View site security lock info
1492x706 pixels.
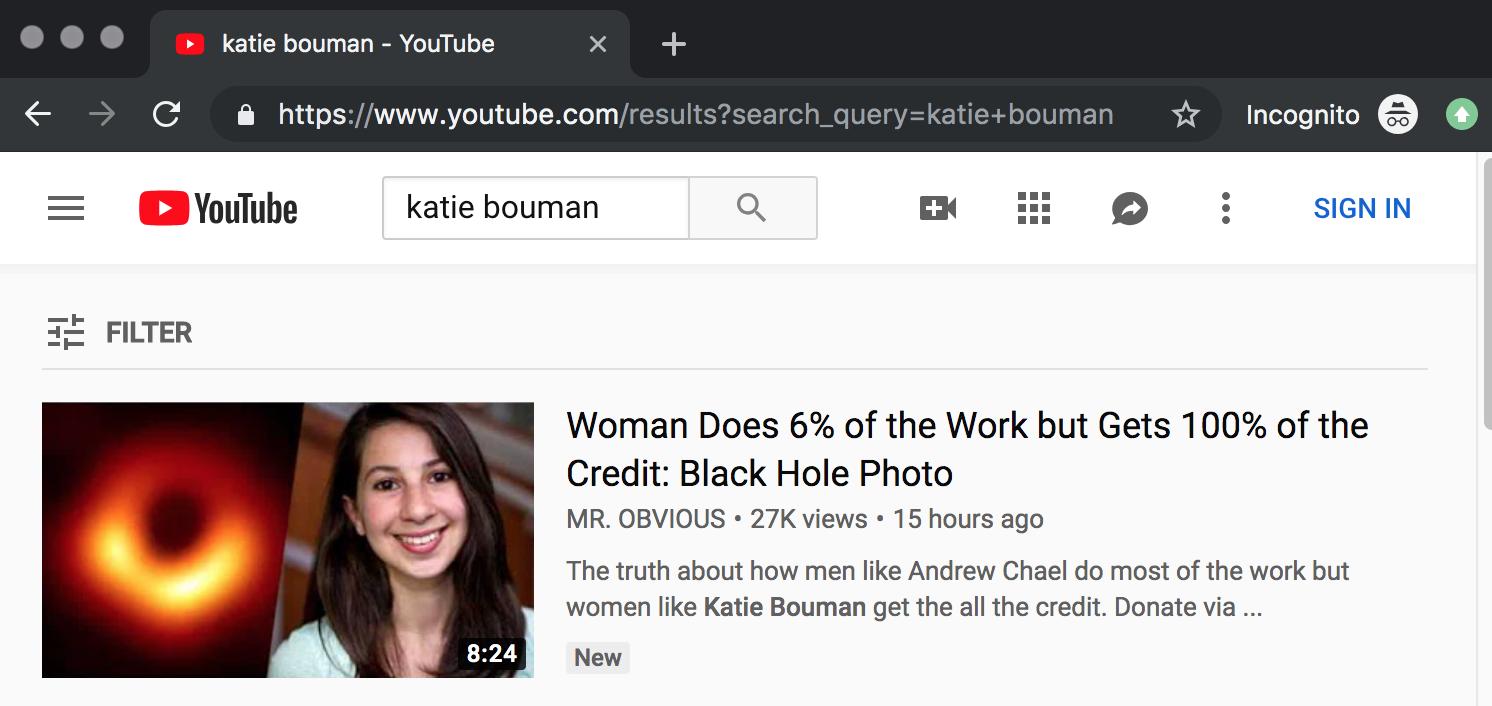tap(246, 115)
